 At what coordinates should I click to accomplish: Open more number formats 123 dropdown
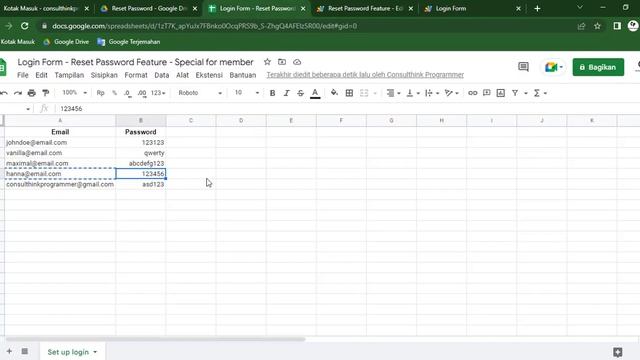click(x=158, y=93)
